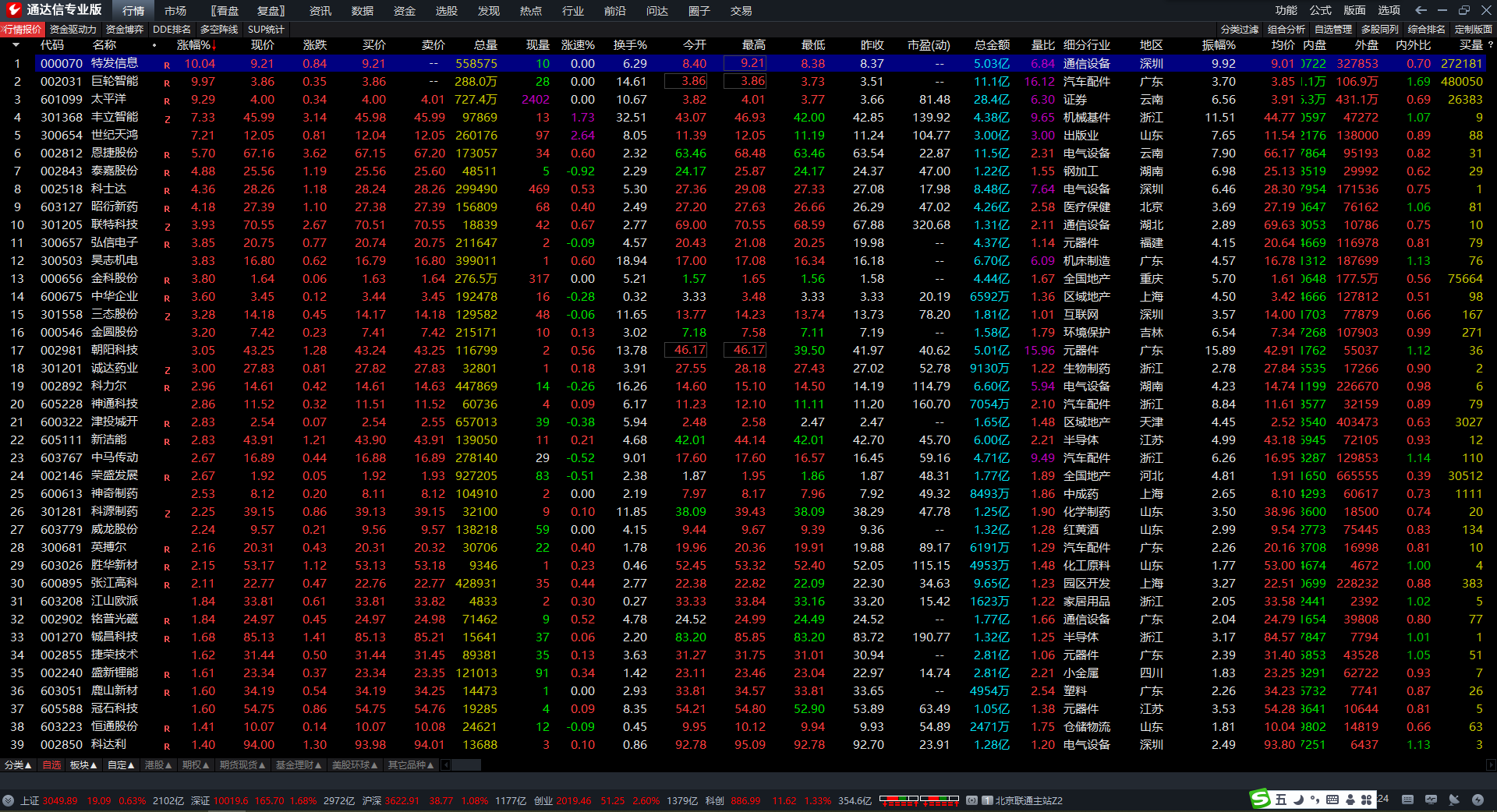Screen dimensions: 1497x812
Task: Sort by the 涨幅% column header
Action: coord(195,45)
